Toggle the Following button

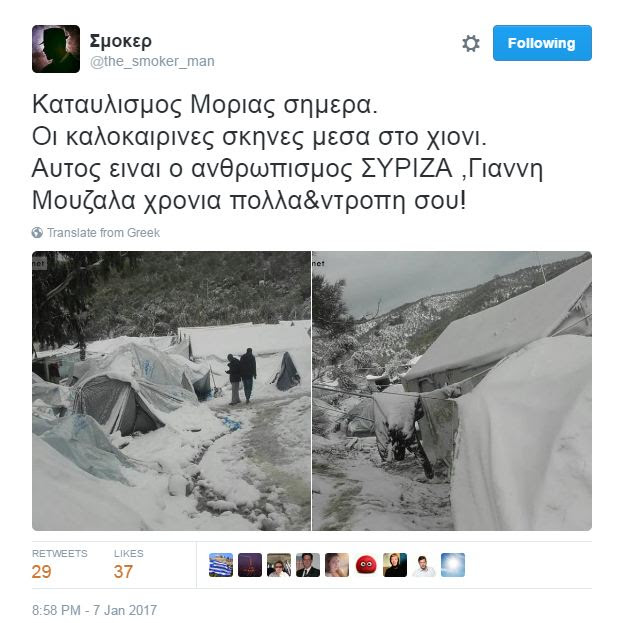coord(542,43)
